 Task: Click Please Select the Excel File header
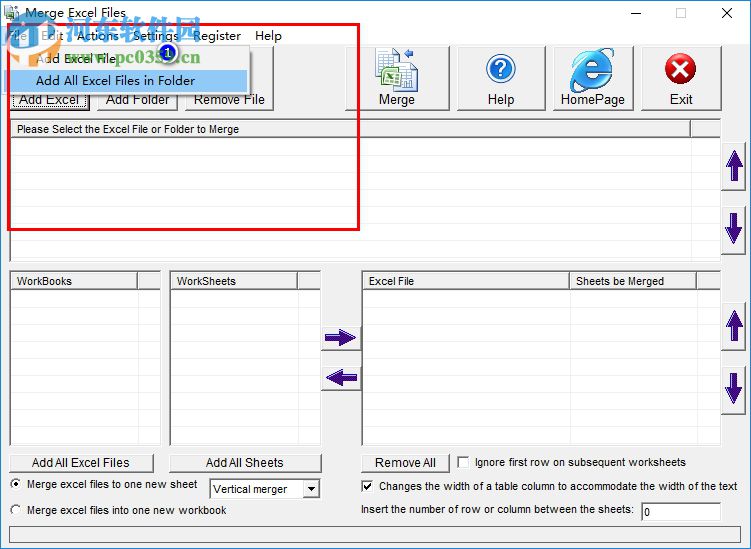coord(350,129)
